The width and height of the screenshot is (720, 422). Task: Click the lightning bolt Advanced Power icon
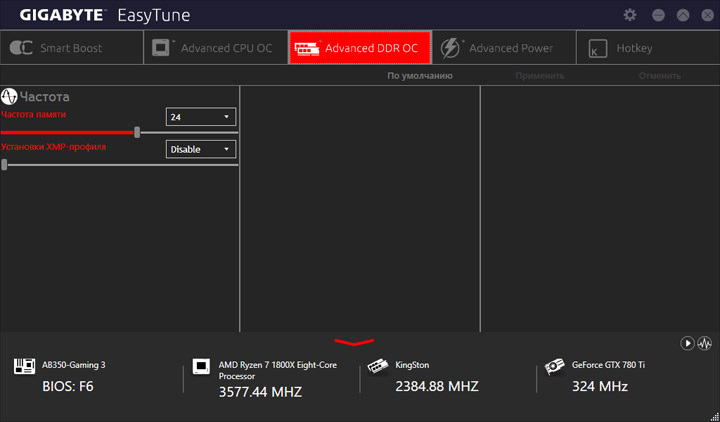[450, 48]
